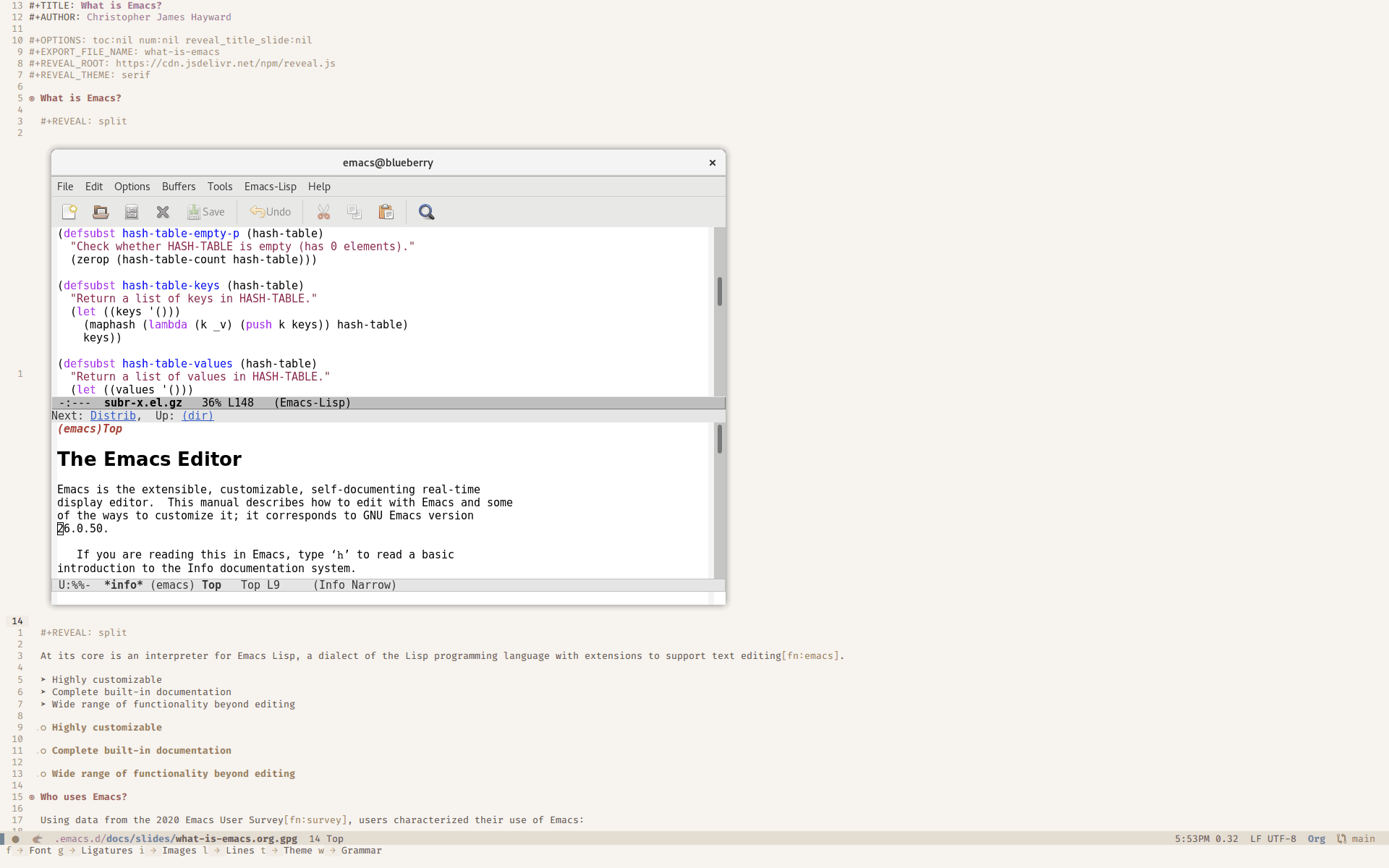Select the Open File toolbar icon

(100, 212)
